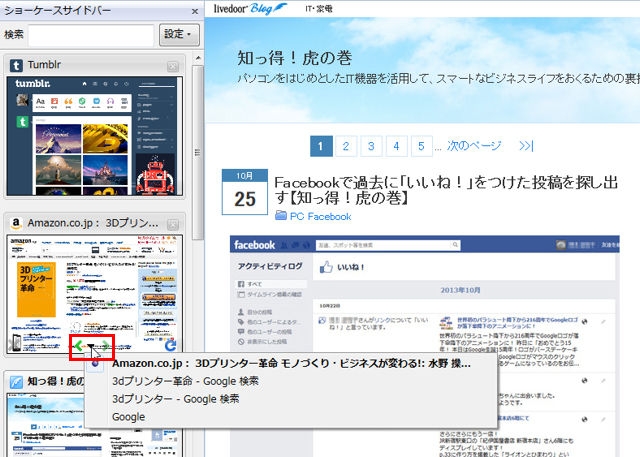Click the Facebook search box in article image
The width and height of the screenshot is (640, 457).
click(x=388, y=245)
